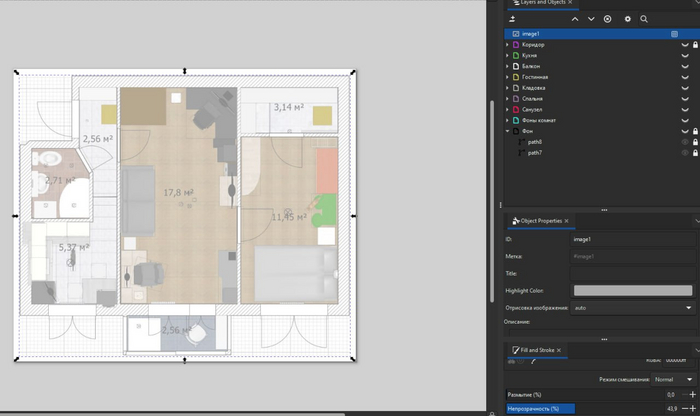Screen dimensions: 700x416
Task: Click the Highlight Color swatch
Action: click(632, 291)
